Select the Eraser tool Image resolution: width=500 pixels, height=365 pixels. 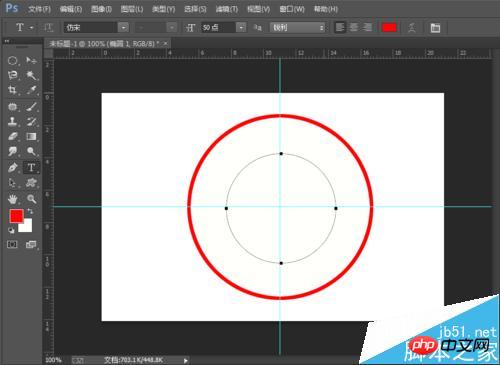12,136
